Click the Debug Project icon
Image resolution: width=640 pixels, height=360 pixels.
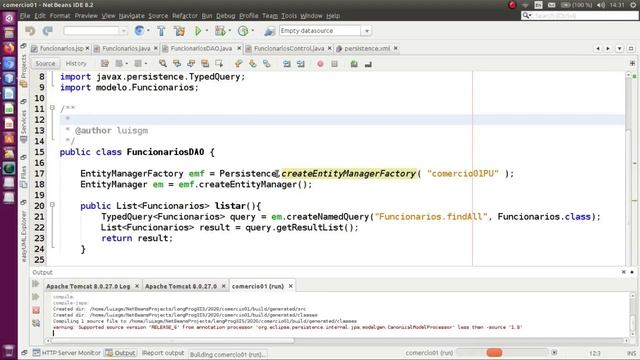[x=220, y=31]
